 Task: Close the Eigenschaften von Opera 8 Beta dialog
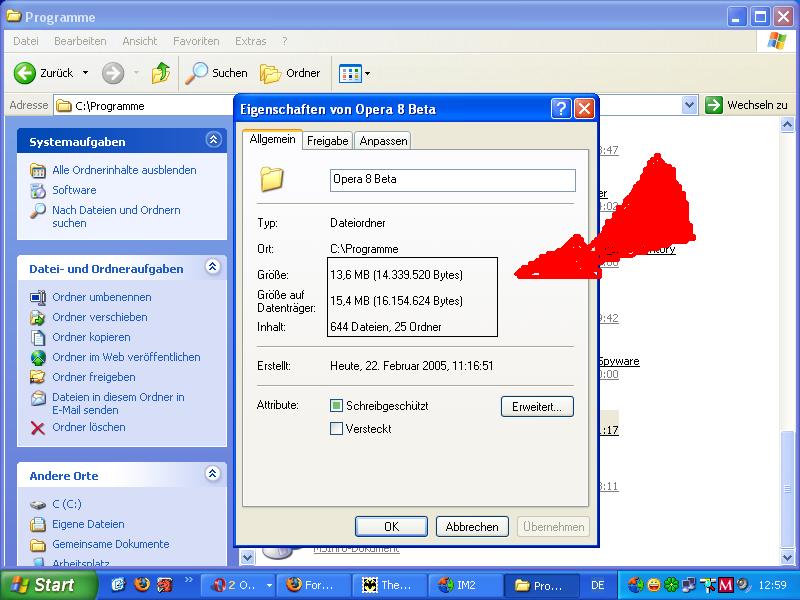pyautogui.click(x=584, y=109)
